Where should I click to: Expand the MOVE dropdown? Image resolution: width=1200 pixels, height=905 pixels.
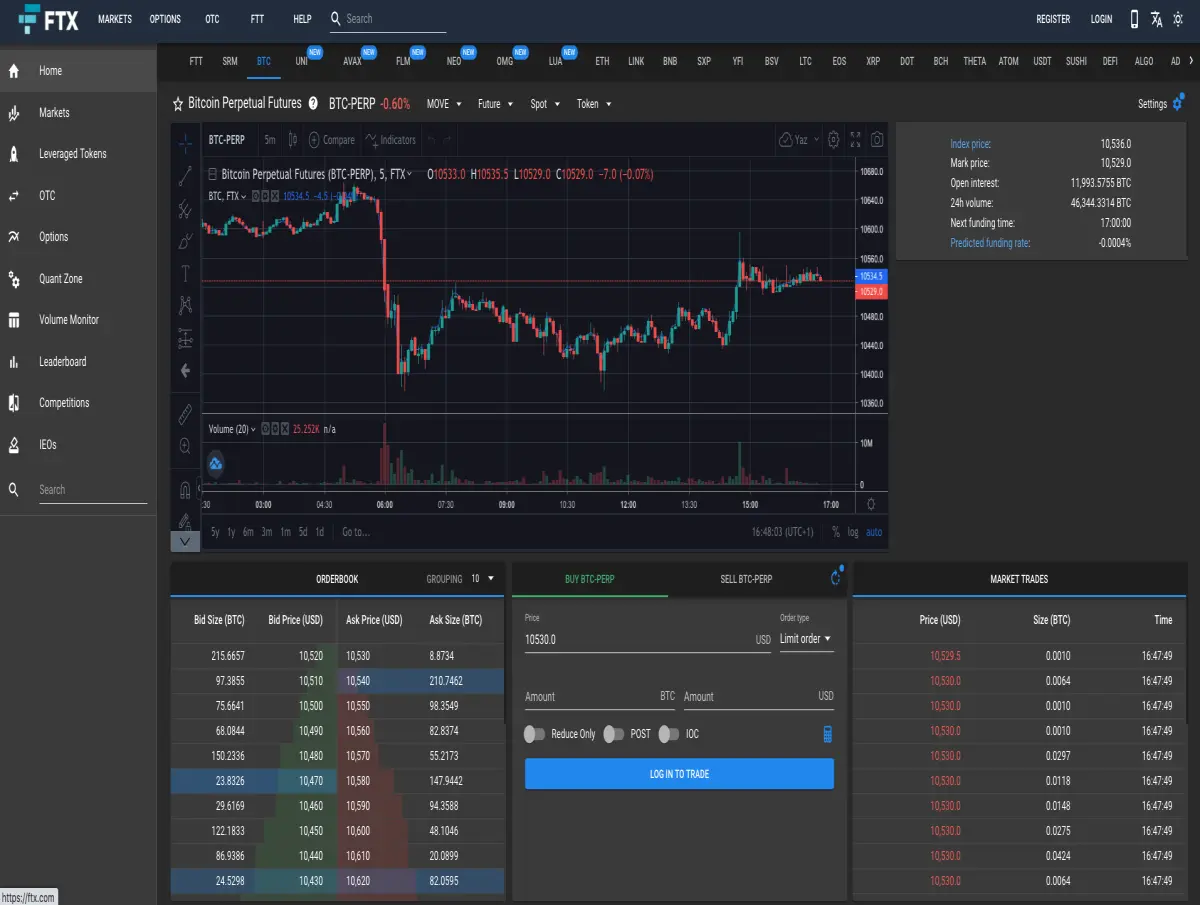[444, 104]
